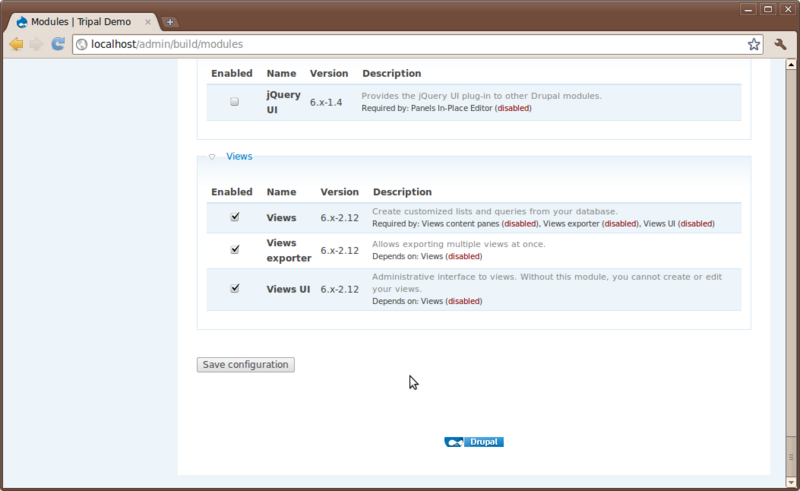Viewport: 800px width, 491px height.
Task: Click the jQuery UI module name
Action: point(283,102)
